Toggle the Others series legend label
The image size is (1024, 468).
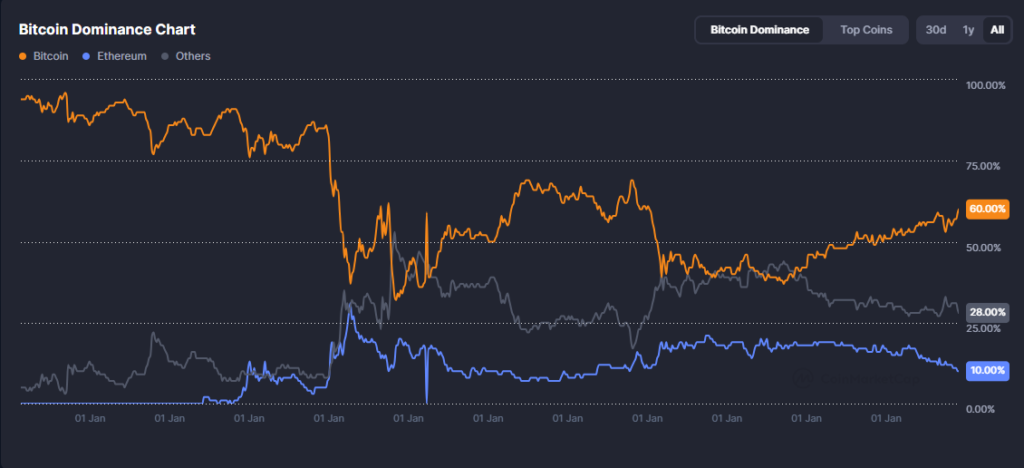pos(192,57)
